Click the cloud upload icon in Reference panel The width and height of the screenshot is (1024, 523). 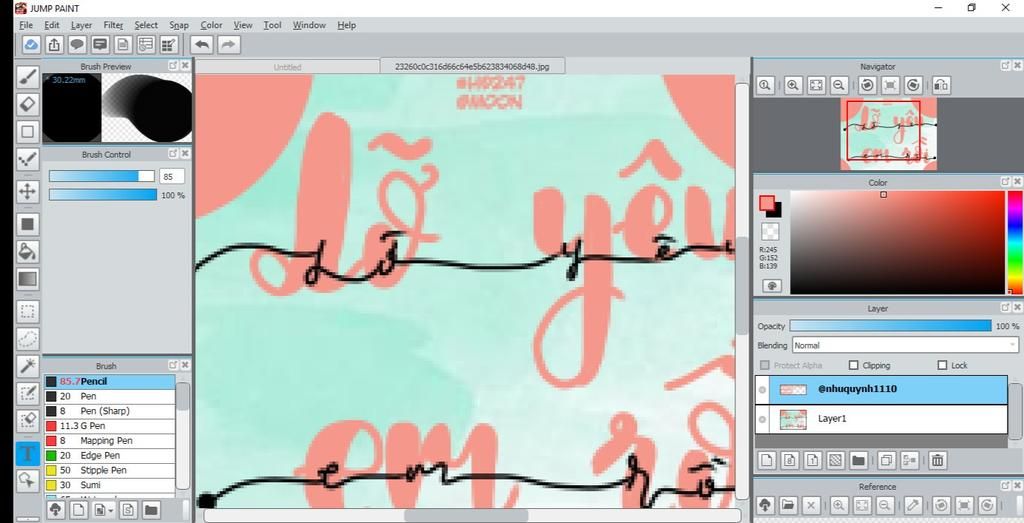765,505
